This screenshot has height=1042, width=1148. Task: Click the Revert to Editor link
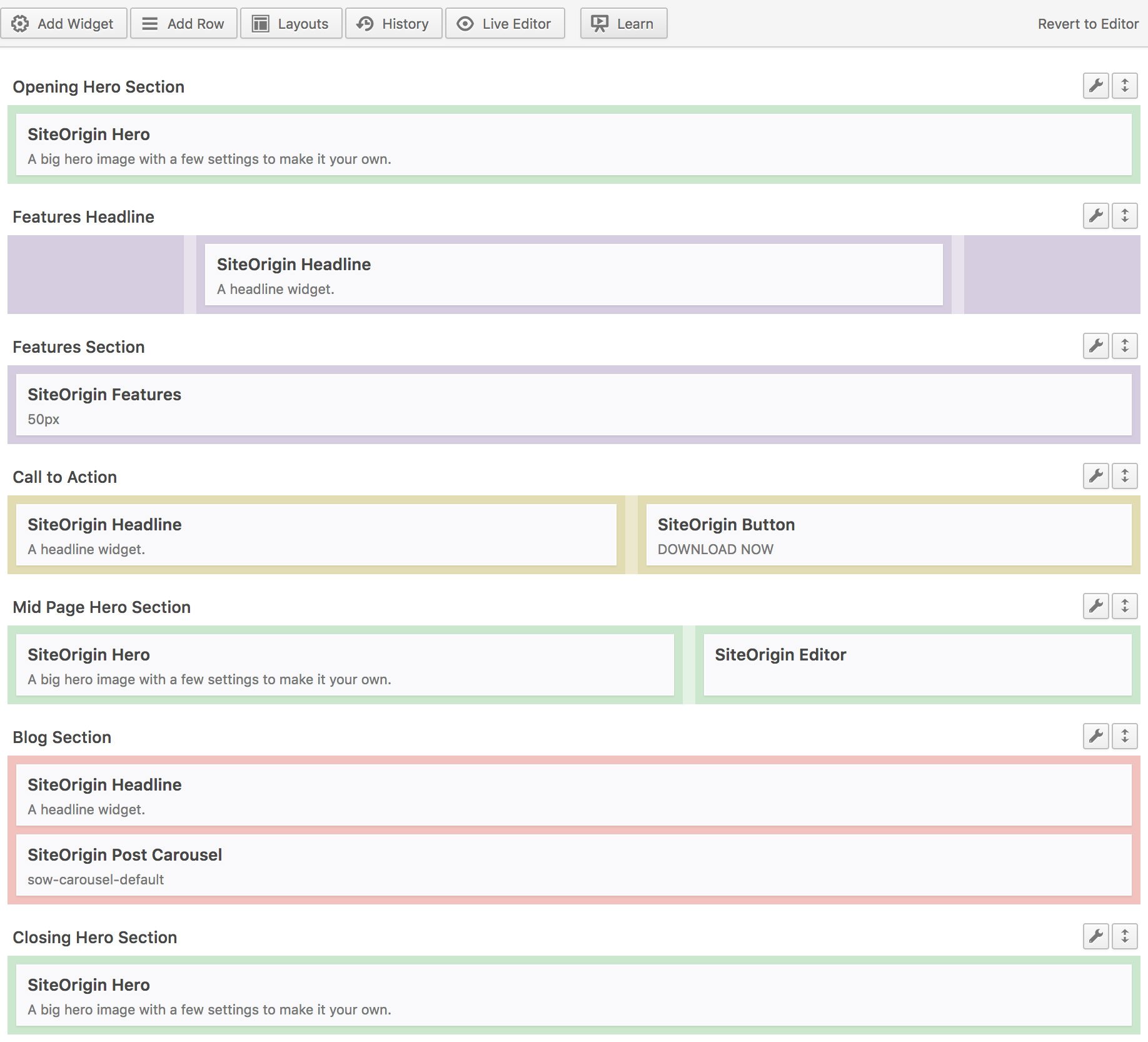tap(1087, 24)
